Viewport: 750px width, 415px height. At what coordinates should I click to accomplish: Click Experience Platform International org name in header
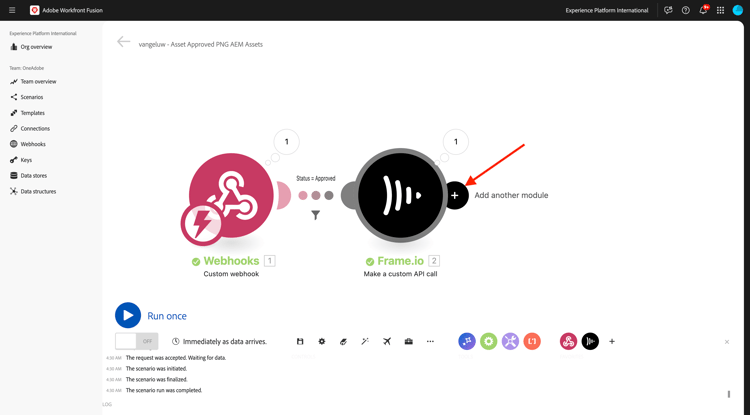(x=607, y=11)
